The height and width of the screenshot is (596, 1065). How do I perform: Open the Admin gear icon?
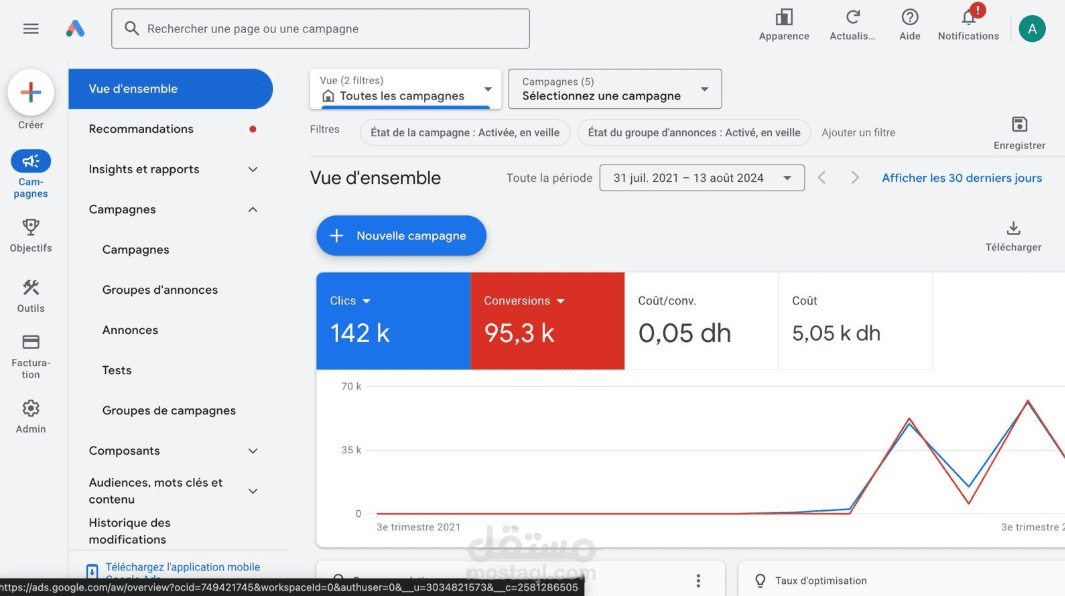[31, 408]
